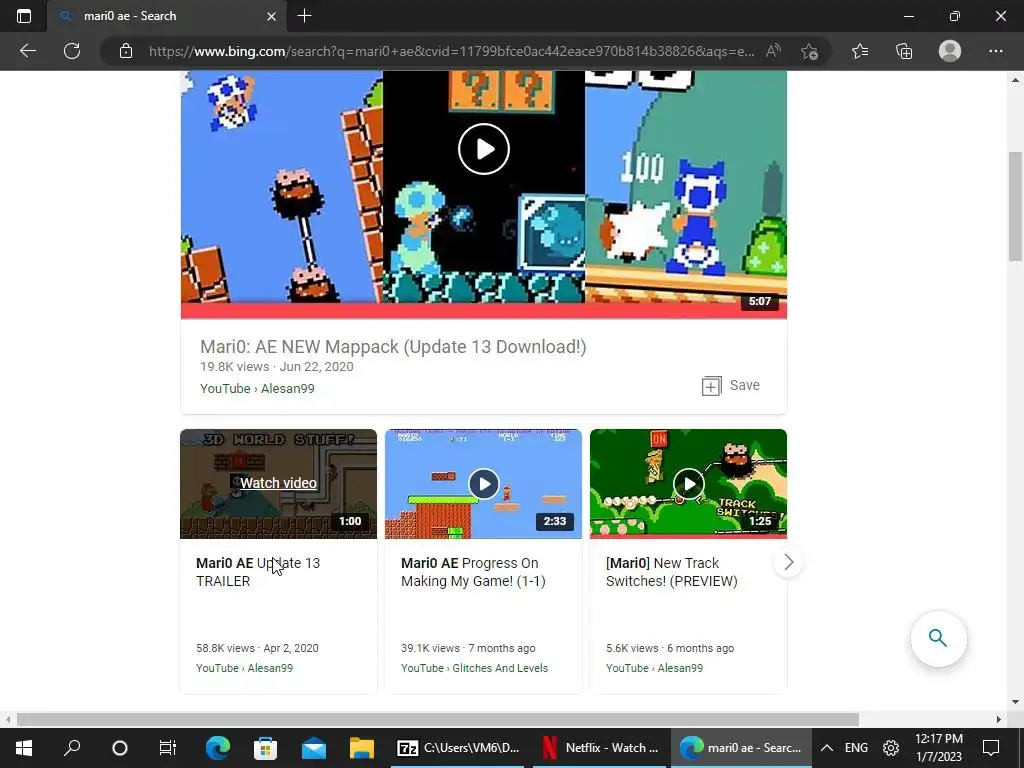Show hidden system tray icons chevron

(x=826, y=748)
